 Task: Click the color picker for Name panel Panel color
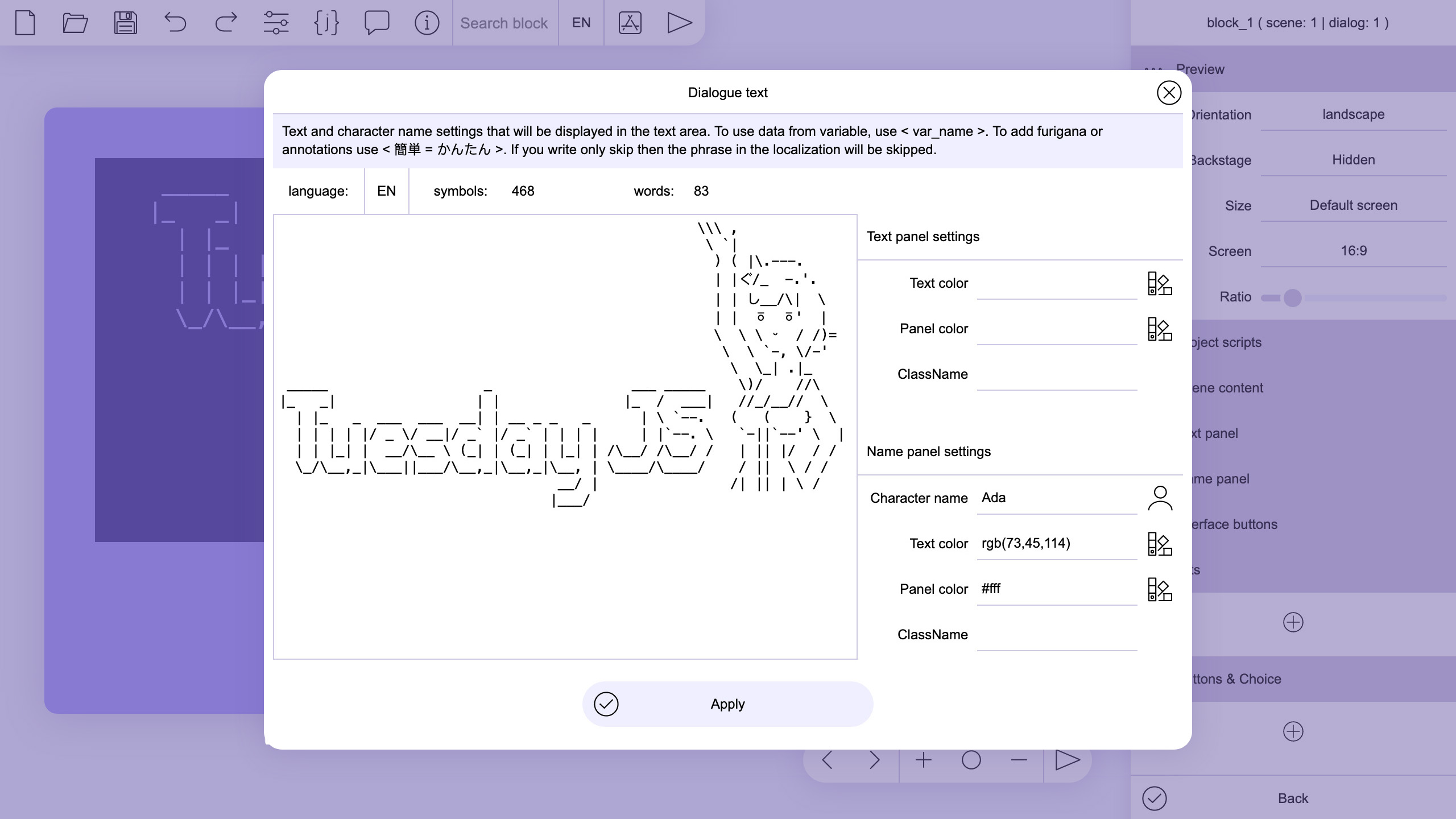tap(1159, 589)
